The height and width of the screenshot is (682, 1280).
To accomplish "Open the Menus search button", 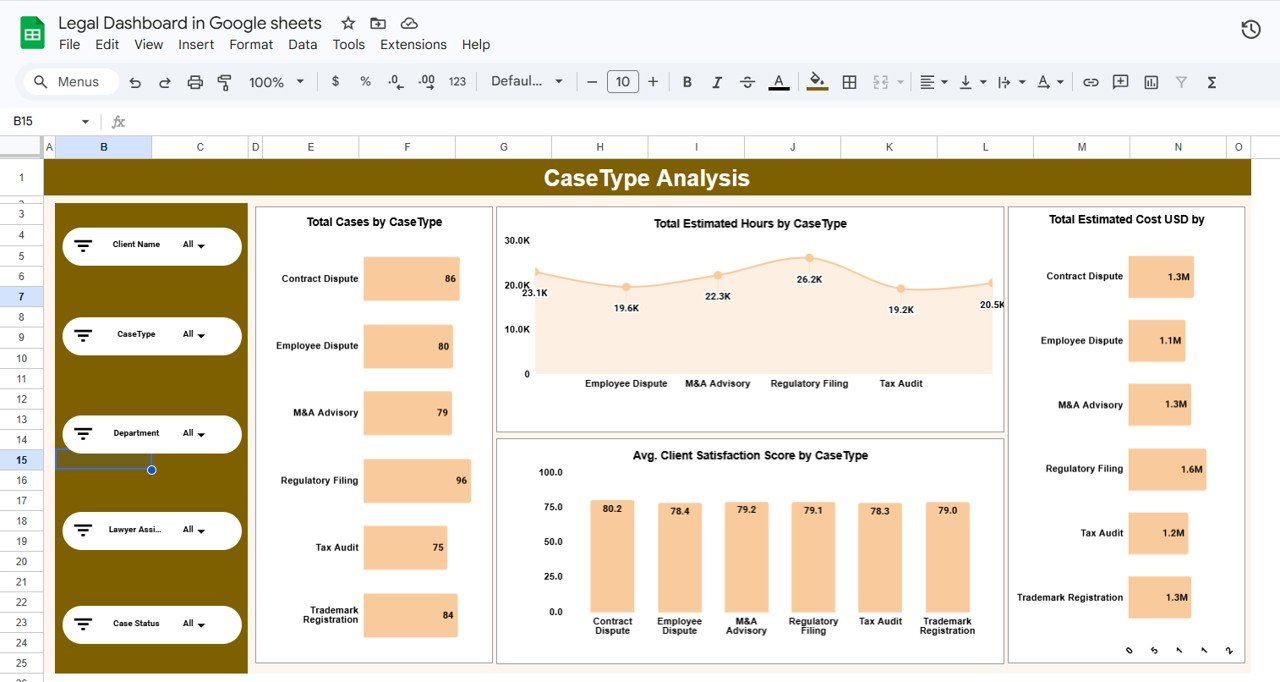I will coord(69,81).
